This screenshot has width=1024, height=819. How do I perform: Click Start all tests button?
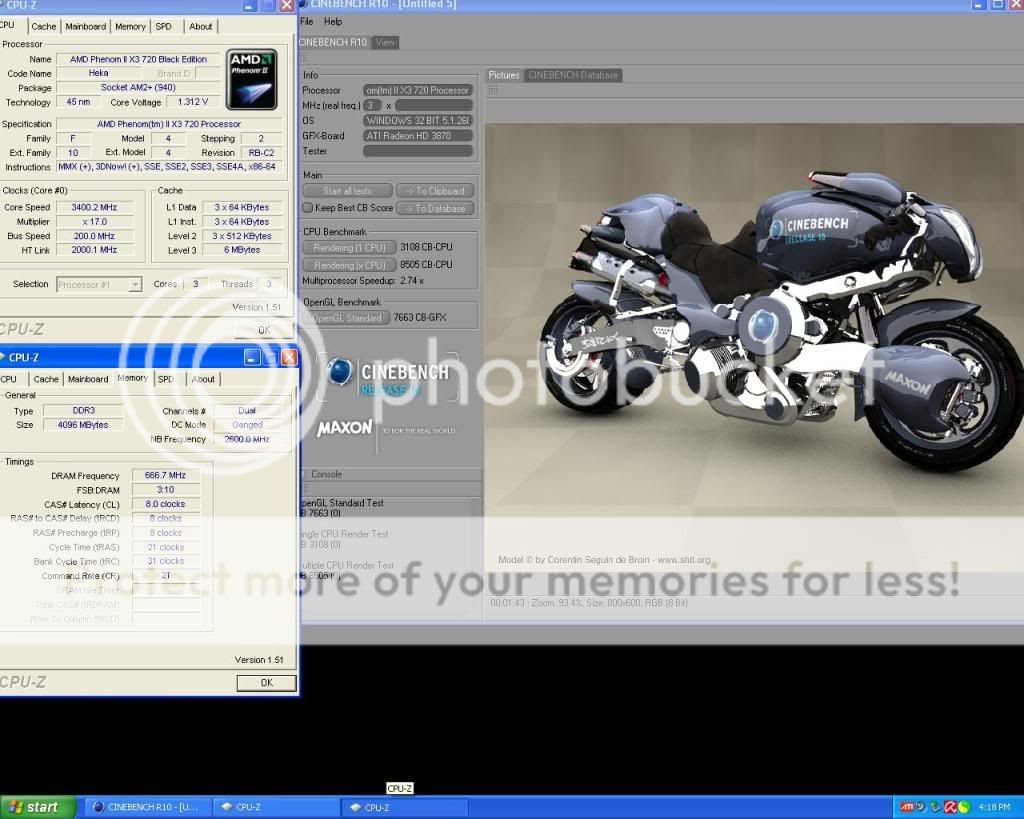(347, 191)
